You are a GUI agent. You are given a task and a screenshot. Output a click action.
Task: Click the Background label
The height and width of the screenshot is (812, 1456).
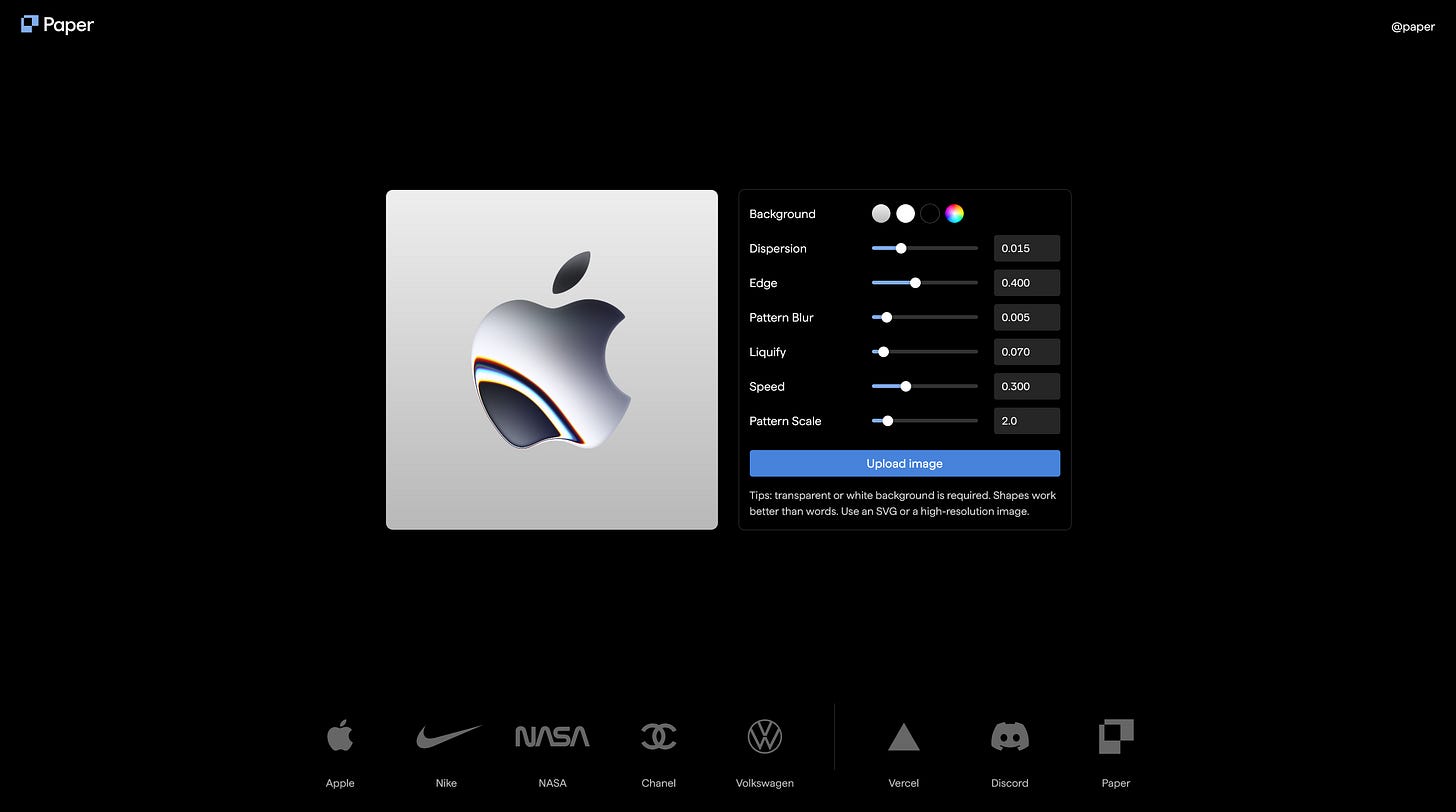pos(782,214)
